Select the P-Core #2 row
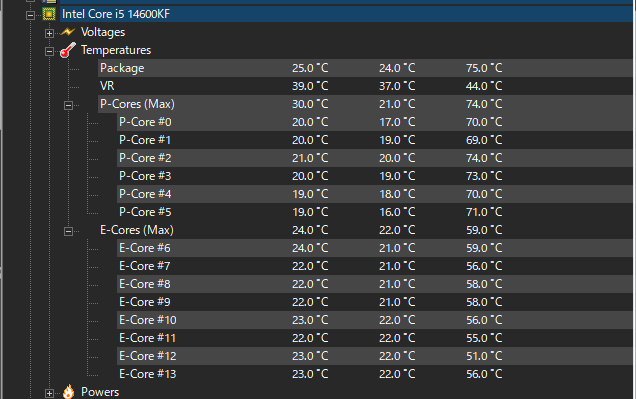636x399 pixels. 375,158
